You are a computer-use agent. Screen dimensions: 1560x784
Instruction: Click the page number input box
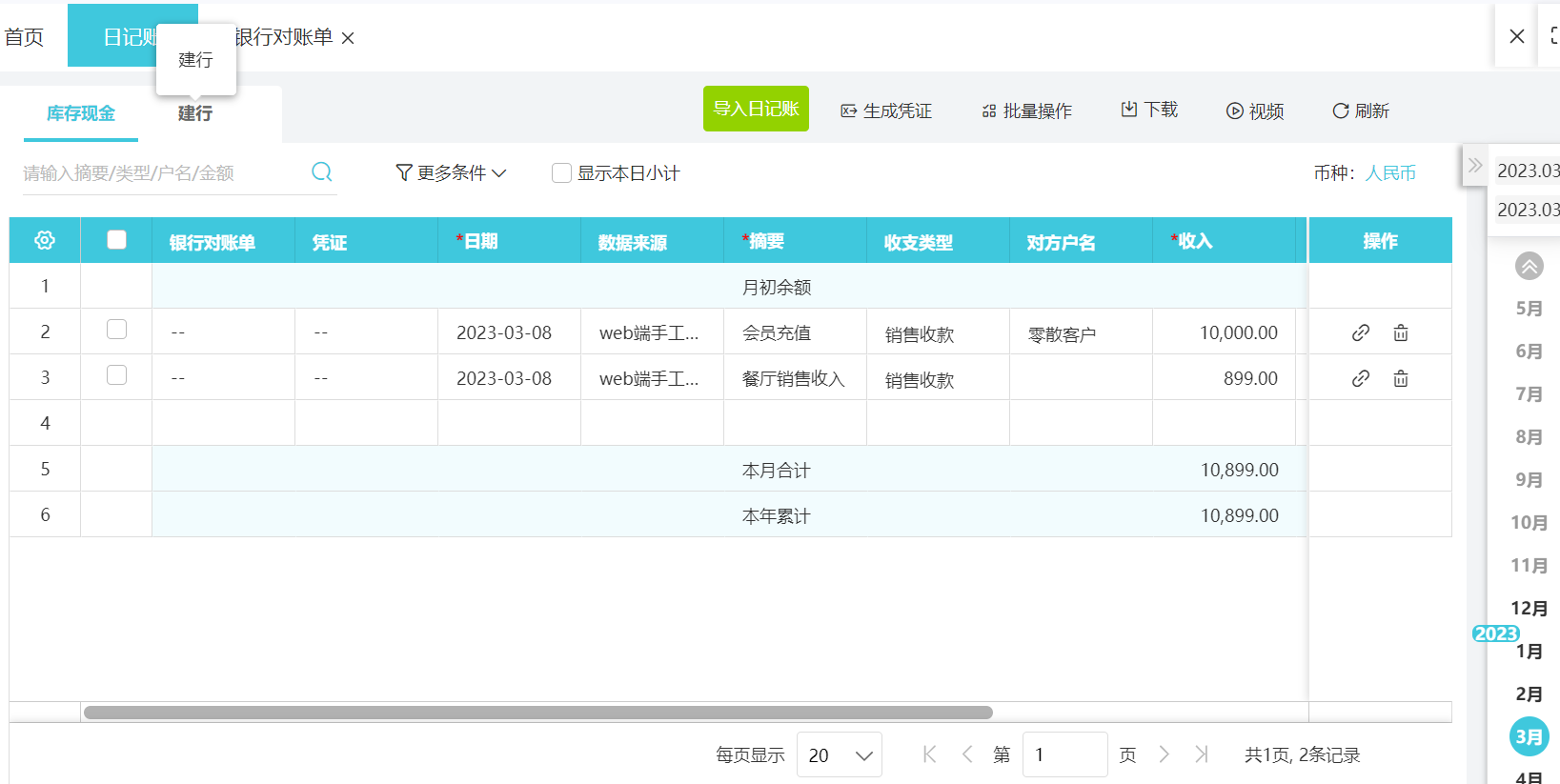pyautogui.click(x=1064, y=754)
